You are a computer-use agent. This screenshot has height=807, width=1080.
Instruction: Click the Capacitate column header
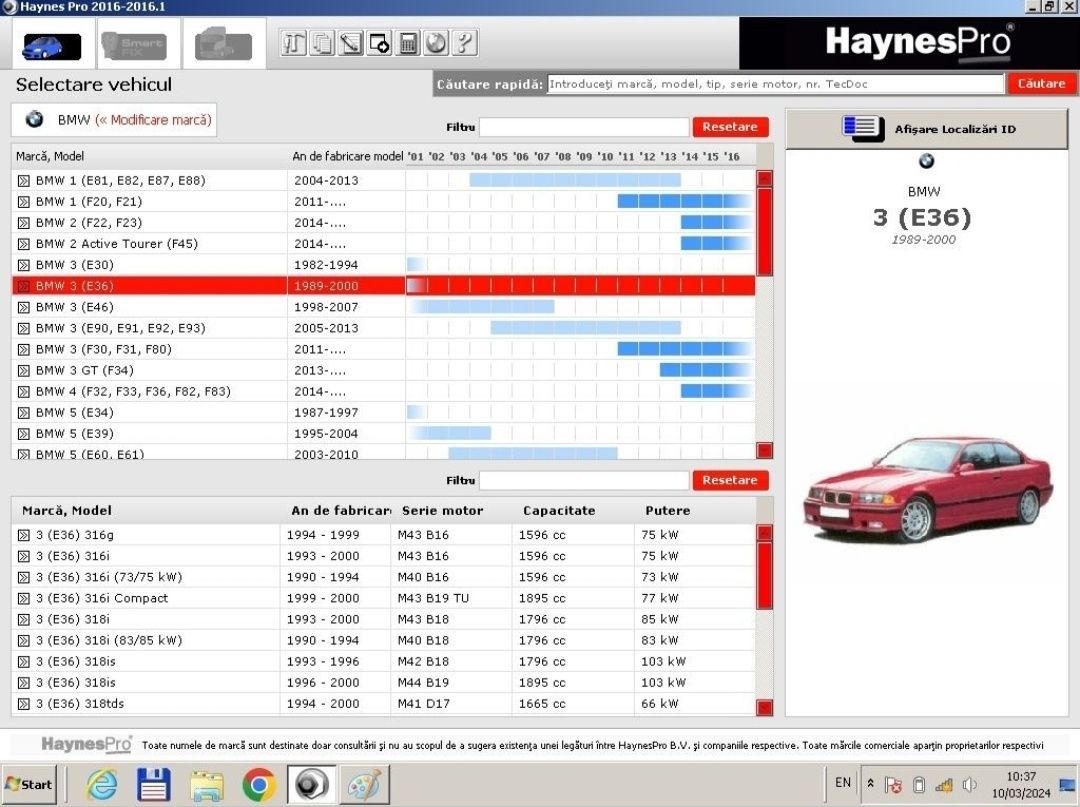click(x=559, y=511)
